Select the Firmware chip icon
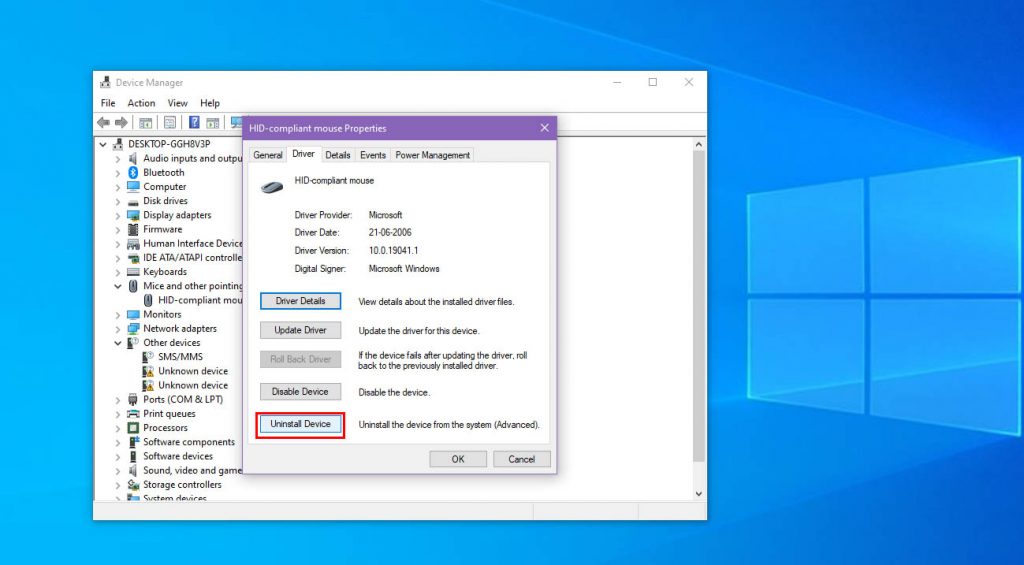The height and width of the screenshot is (565, 1024). point(133,229)
